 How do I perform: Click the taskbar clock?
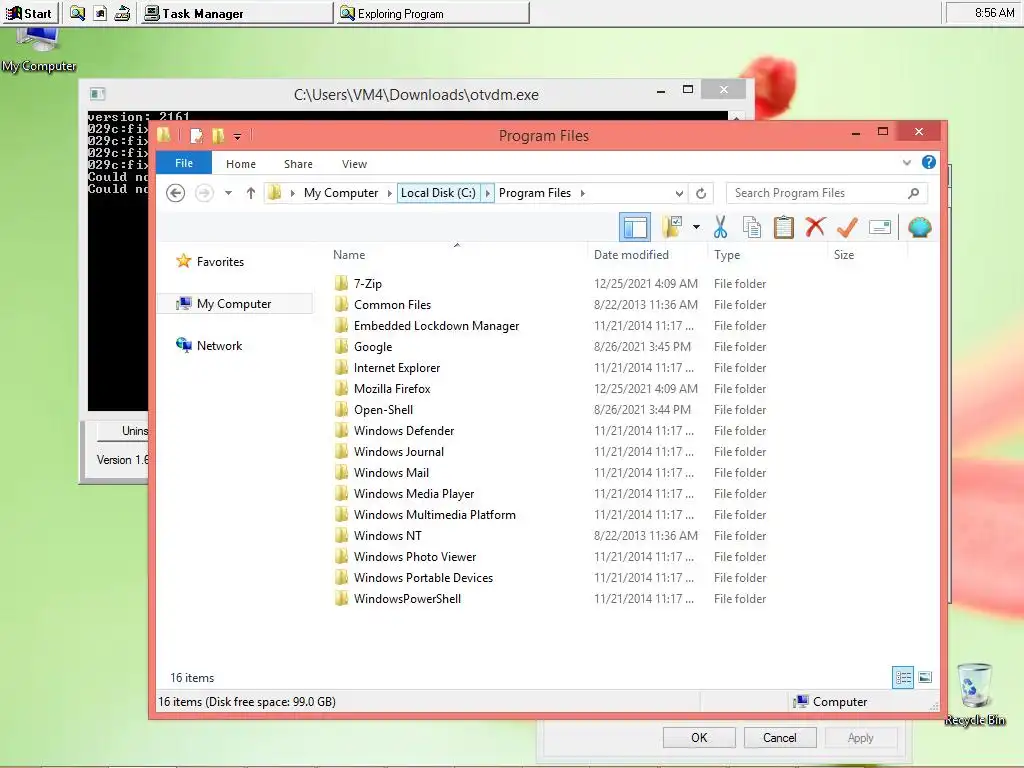(994, 13)
